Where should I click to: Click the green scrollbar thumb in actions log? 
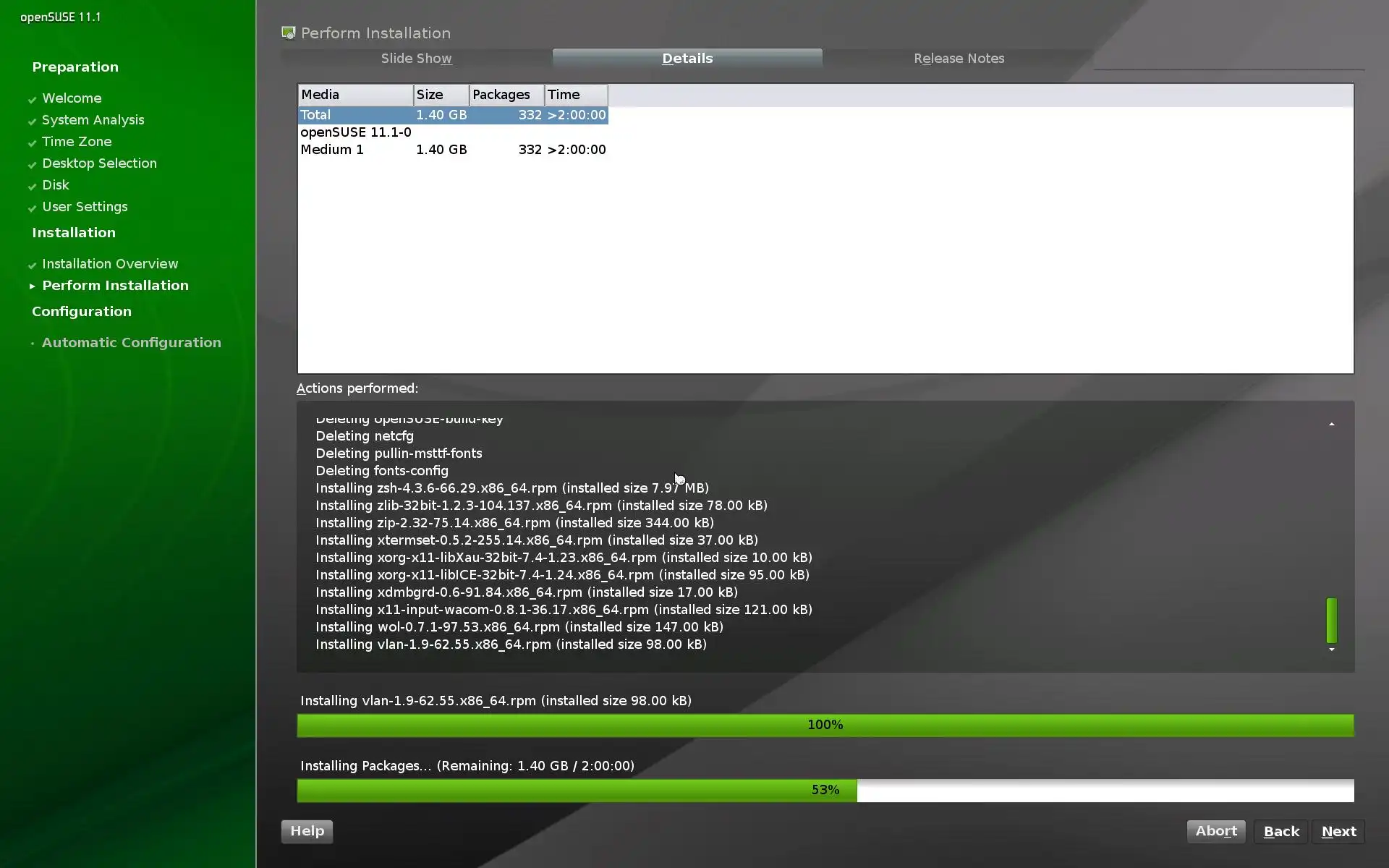coord(1331,620)
